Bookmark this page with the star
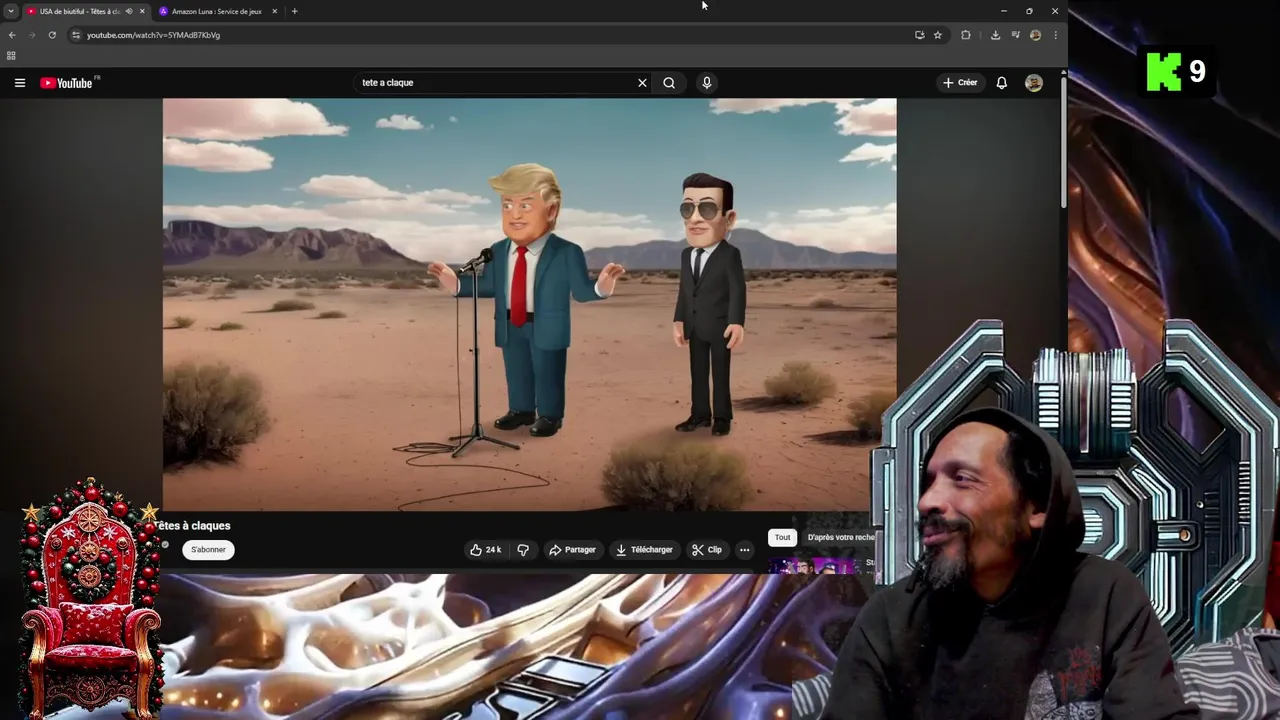The width and height of the screenshot is (1280, 720). pyautogui.click(x=938, y=35)
